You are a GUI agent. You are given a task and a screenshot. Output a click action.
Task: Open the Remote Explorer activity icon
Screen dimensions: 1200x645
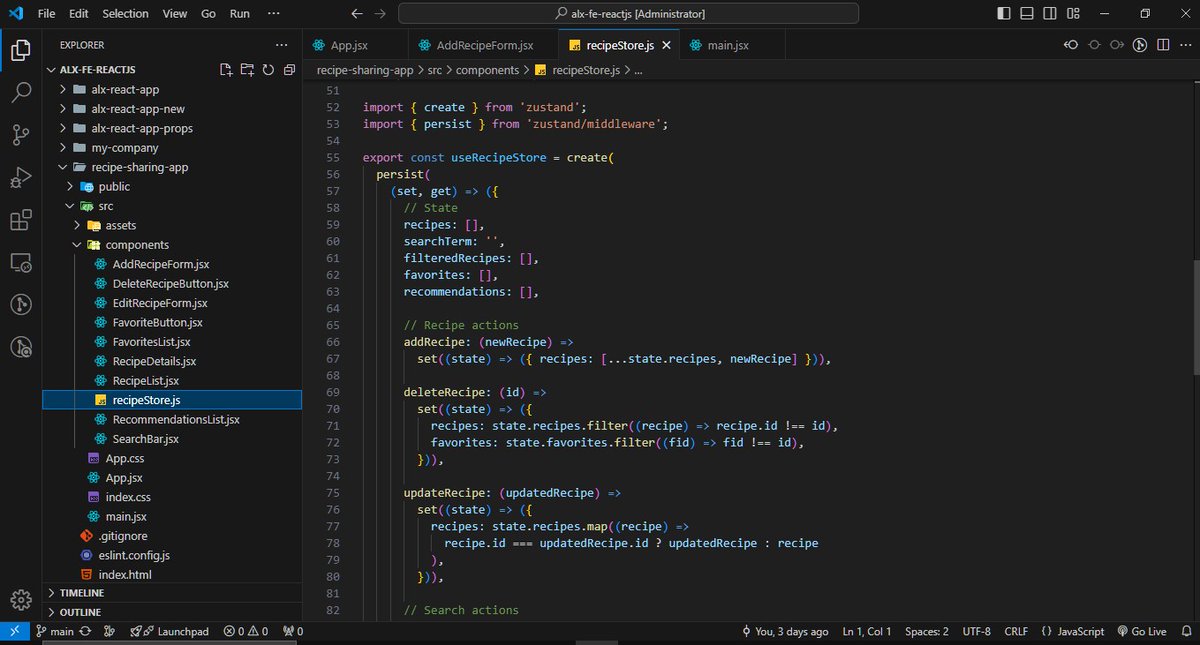(21, 263)
